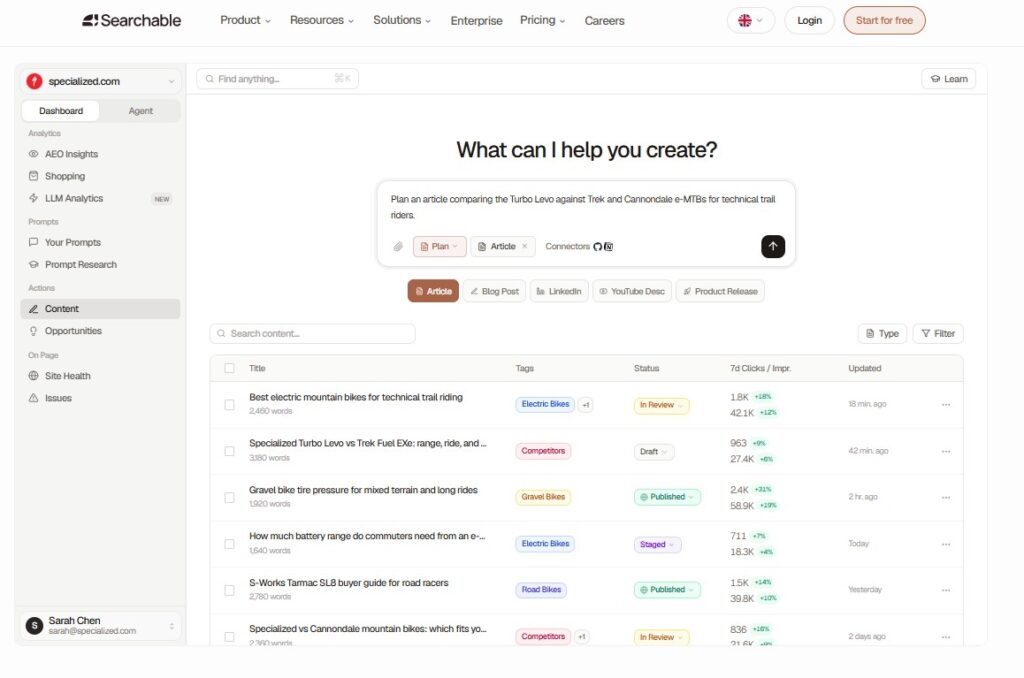Open the Pricing menu
The height and width of the screenshot is (678, 1024).
(542, 20)
